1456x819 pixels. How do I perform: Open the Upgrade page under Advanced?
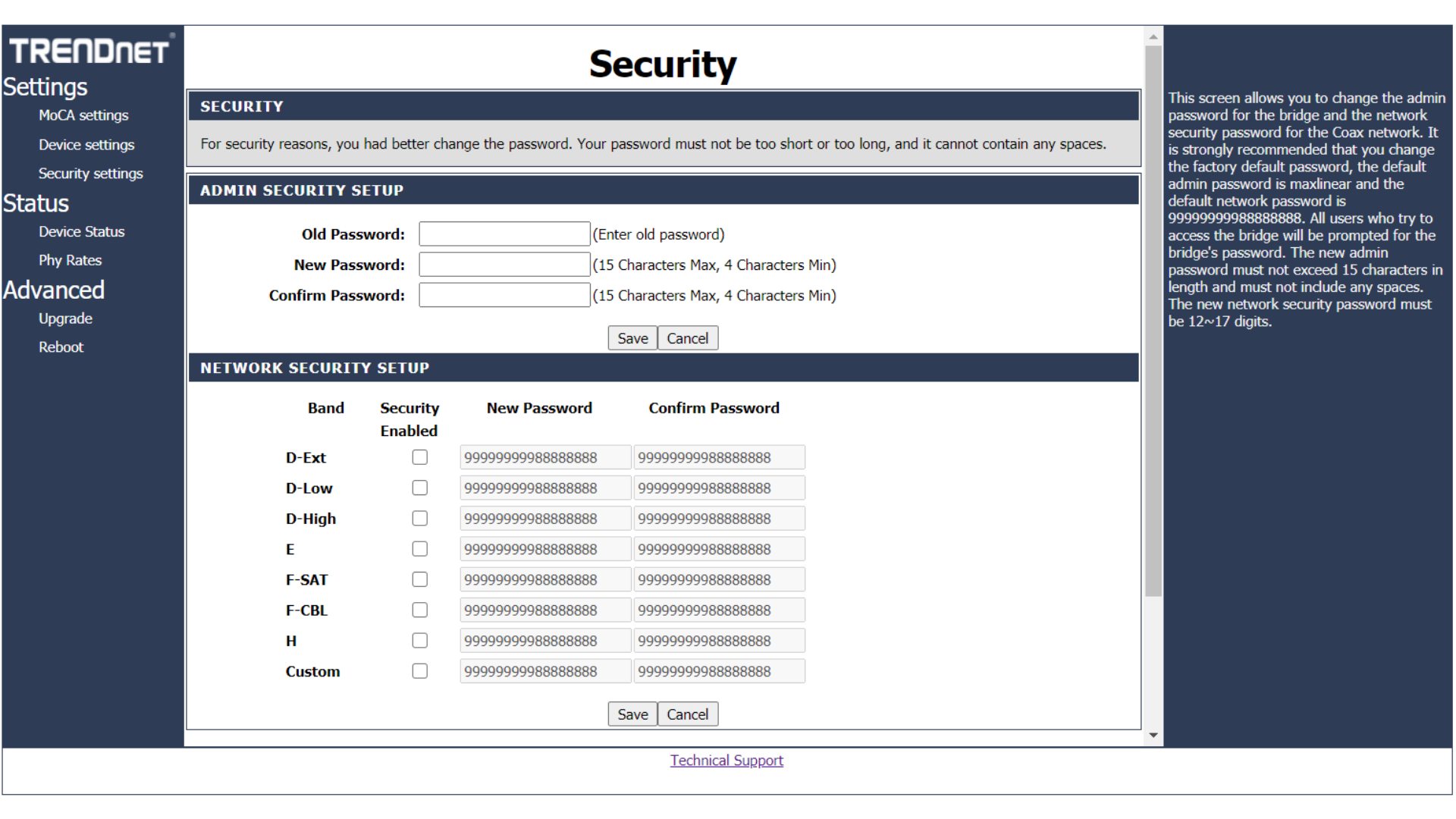[65, 318]
